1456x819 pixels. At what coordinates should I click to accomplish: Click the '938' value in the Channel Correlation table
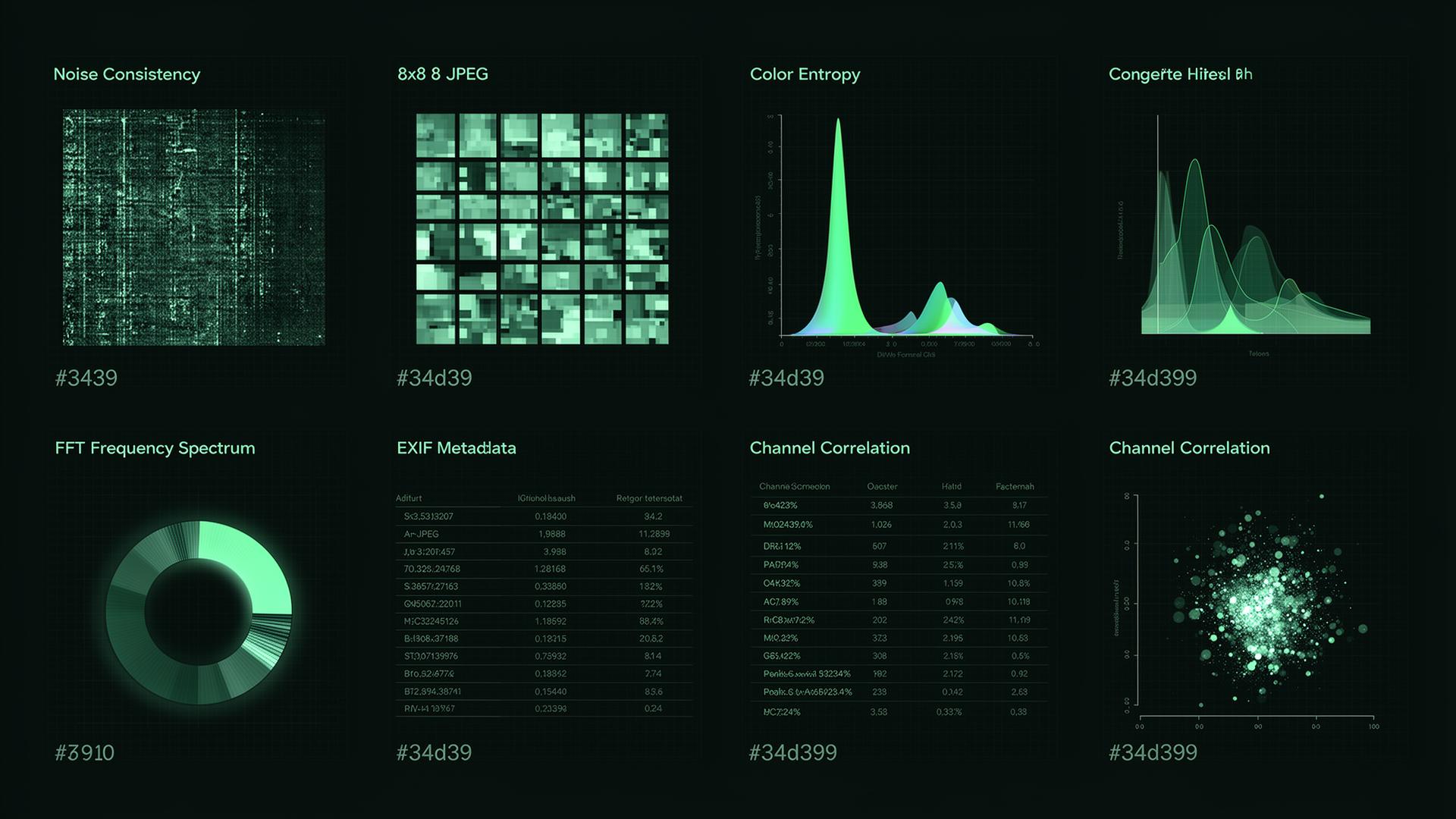(880, 565)
